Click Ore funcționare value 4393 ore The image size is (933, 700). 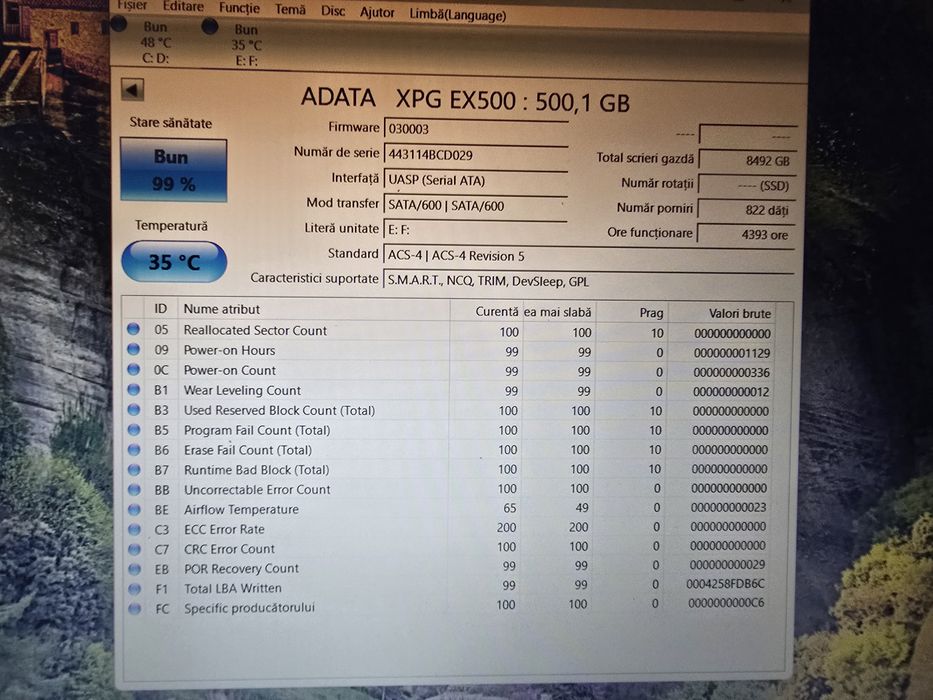coord(746,235)
